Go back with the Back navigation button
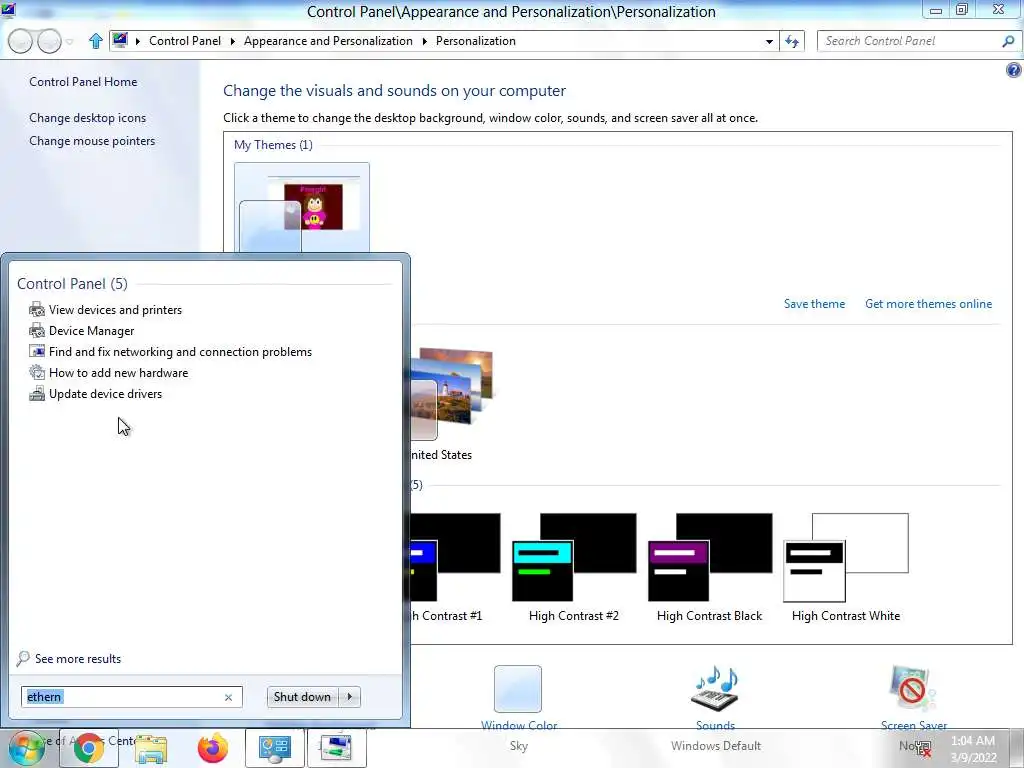The image size is (1024, 768). 20,41
